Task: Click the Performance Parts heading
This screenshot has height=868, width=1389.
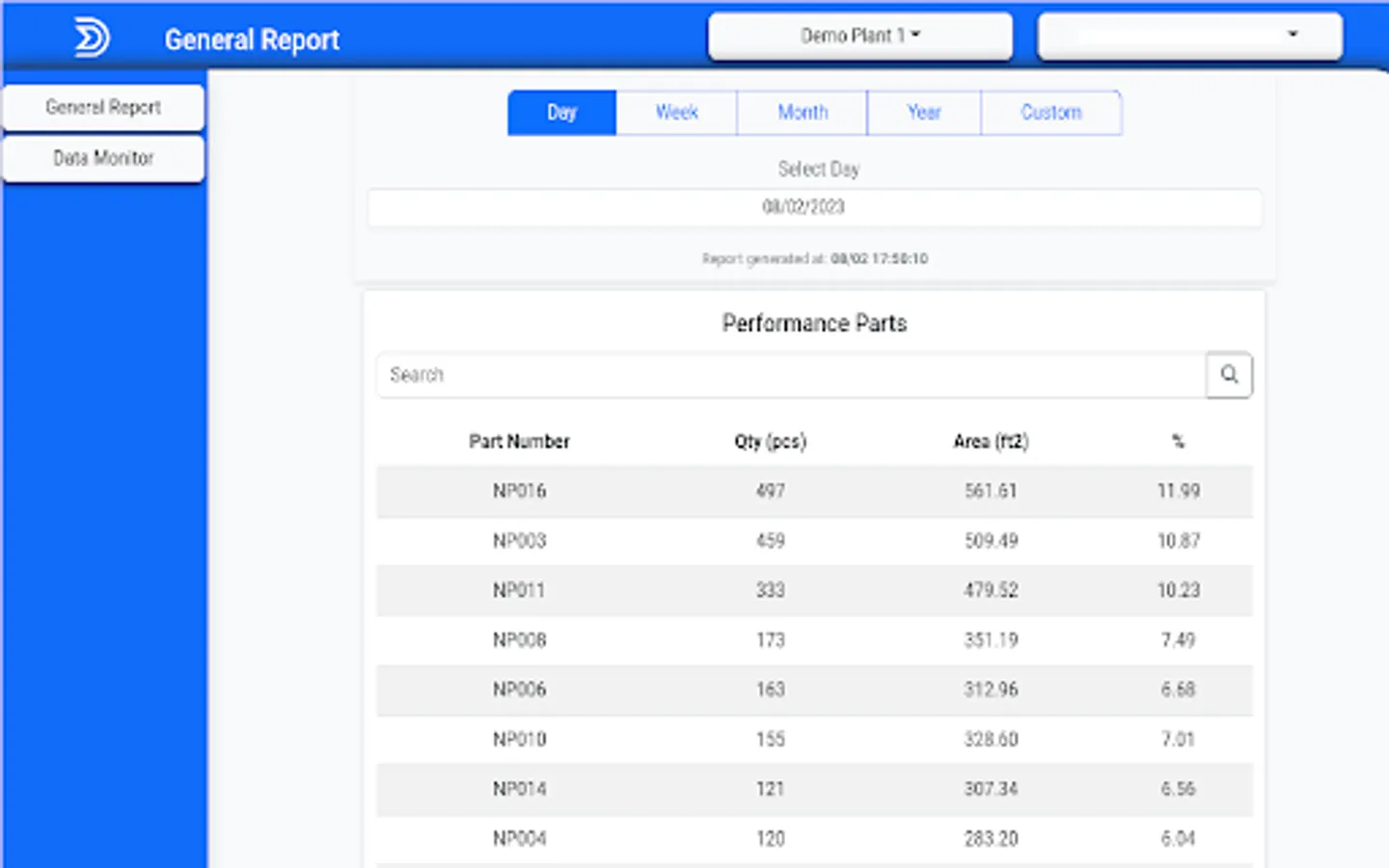Action: point(815,323)
